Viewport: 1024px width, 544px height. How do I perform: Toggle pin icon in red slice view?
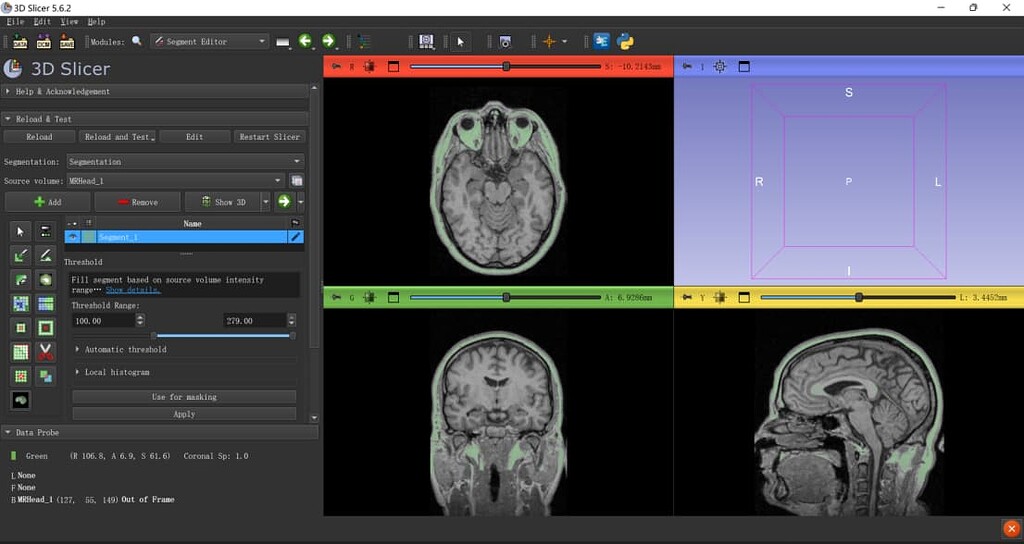(x=336, y=67)
